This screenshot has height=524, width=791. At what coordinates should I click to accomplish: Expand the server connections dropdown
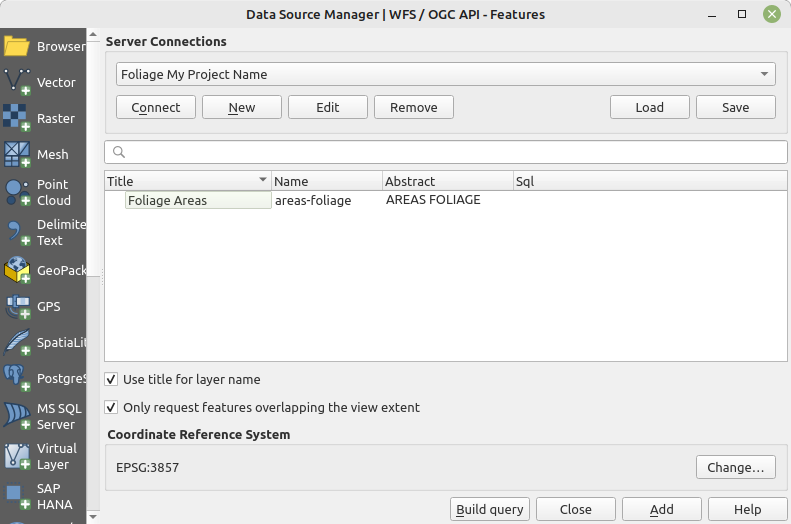[765, 74]
